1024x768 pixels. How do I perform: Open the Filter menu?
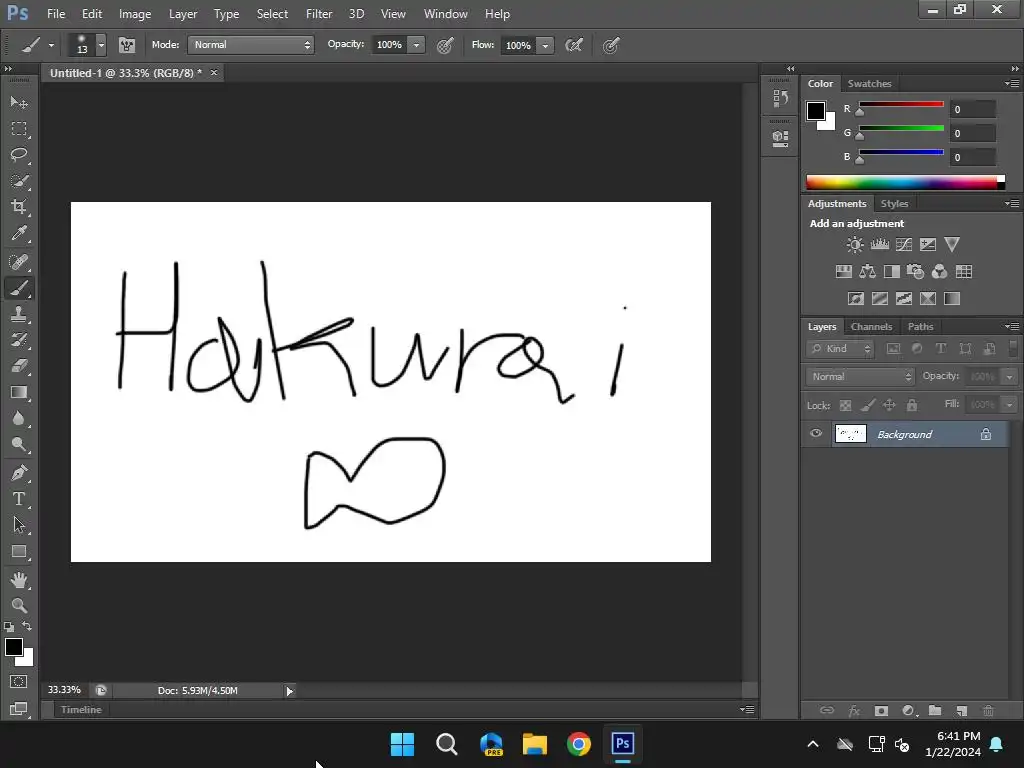pos(319,14)
